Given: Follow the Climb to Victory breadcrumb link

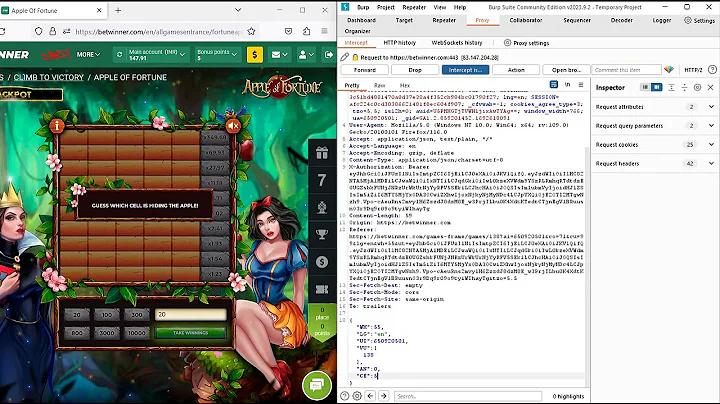Looking at the screenshot, I should tap(49, 77).
